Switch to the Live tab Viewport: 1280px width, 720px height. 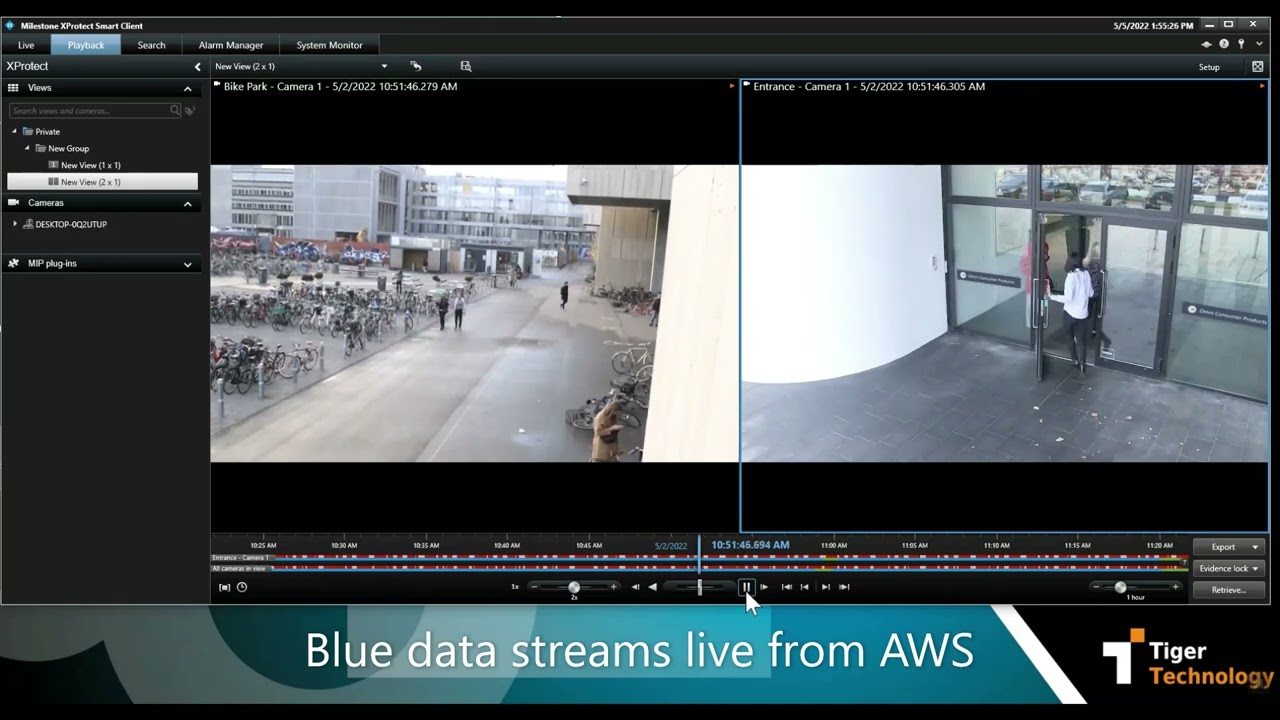click(x=26, y=45)
